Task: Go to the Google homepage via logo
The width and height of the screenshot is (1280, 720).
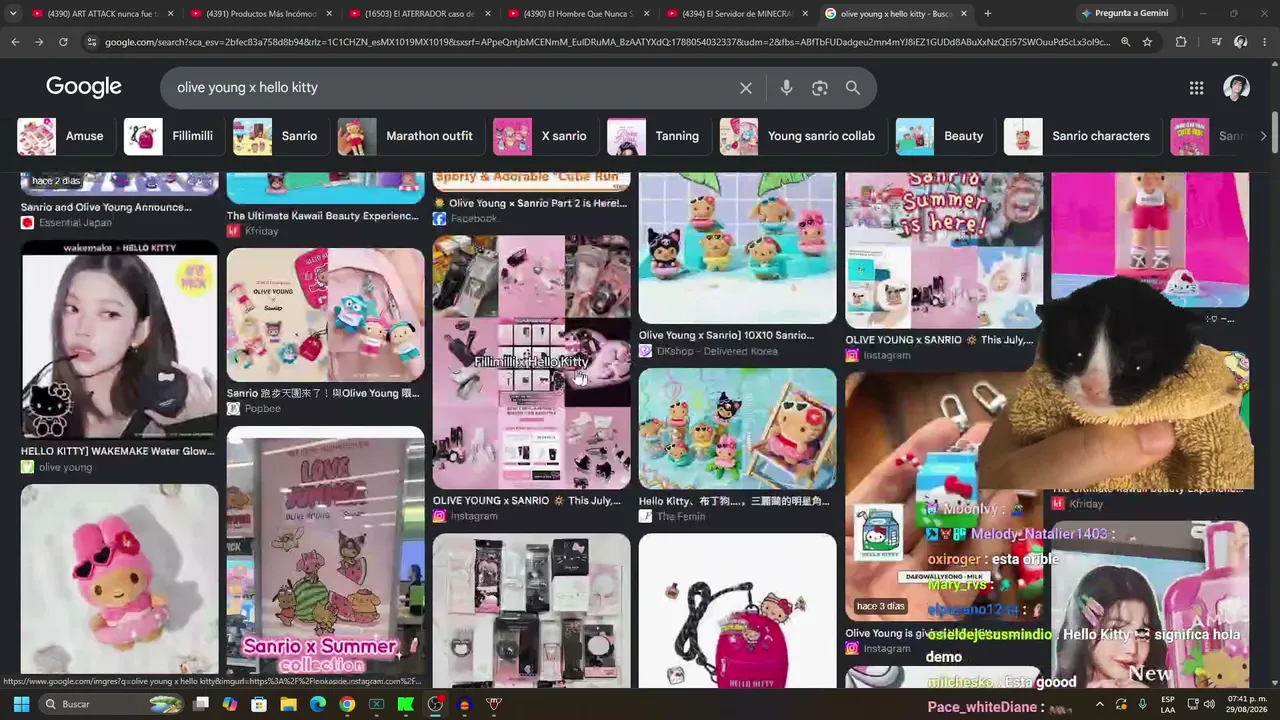Action: click(84, 87)
